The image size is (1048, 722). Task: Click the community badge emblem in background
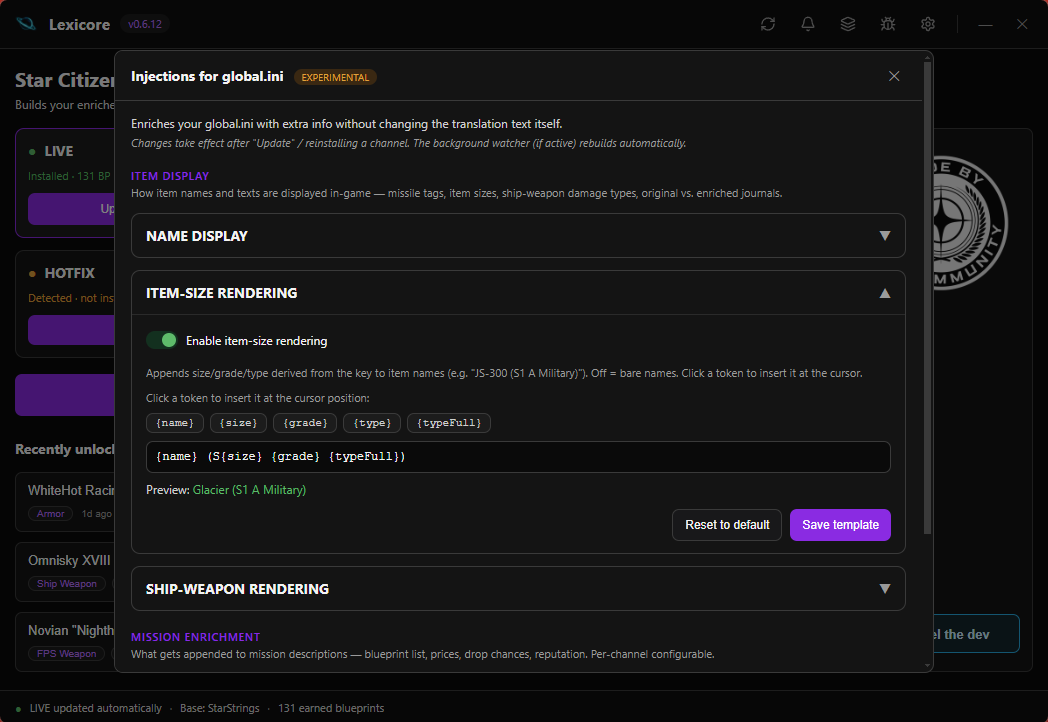(x=969, y=223)
